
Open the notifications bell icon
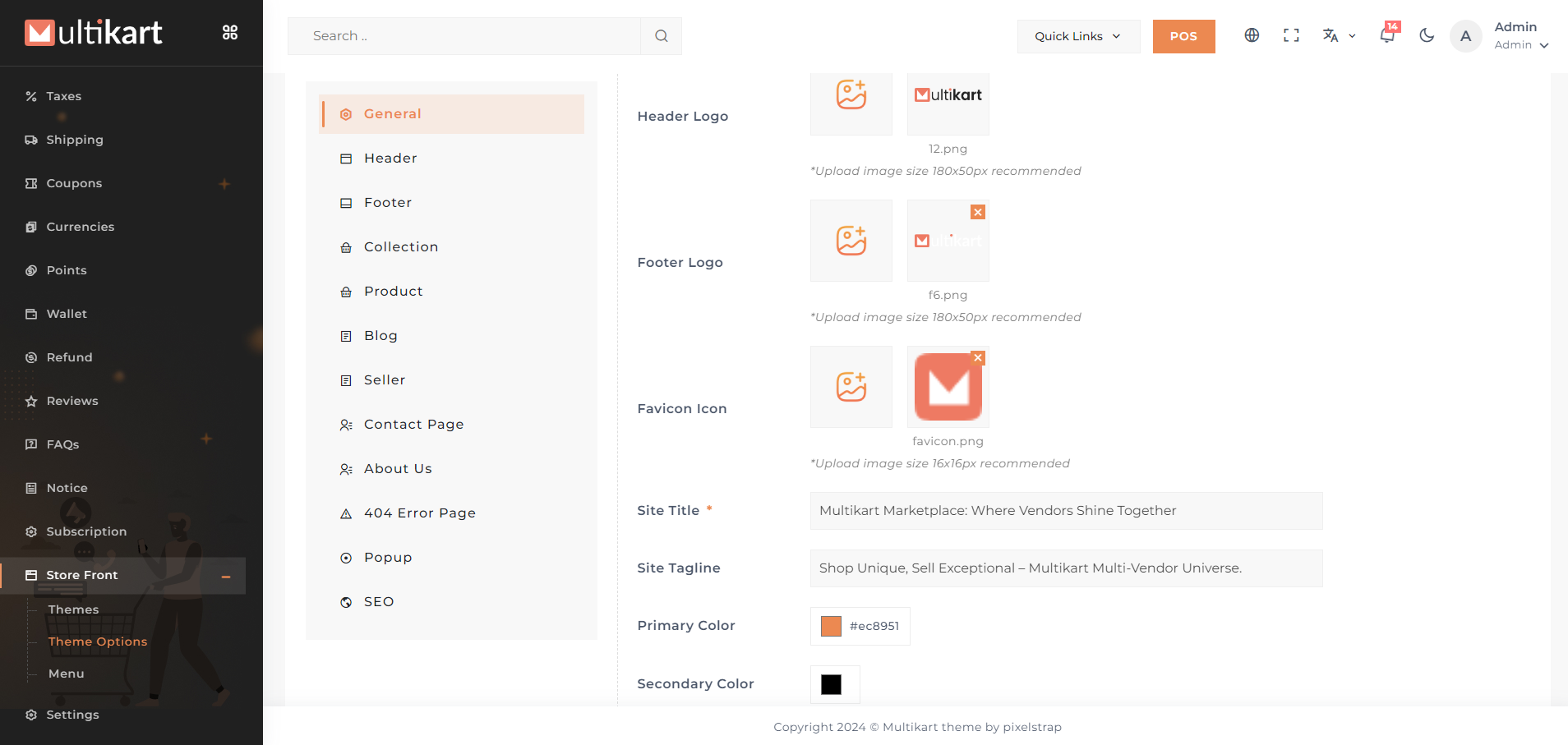point(1387,35)
